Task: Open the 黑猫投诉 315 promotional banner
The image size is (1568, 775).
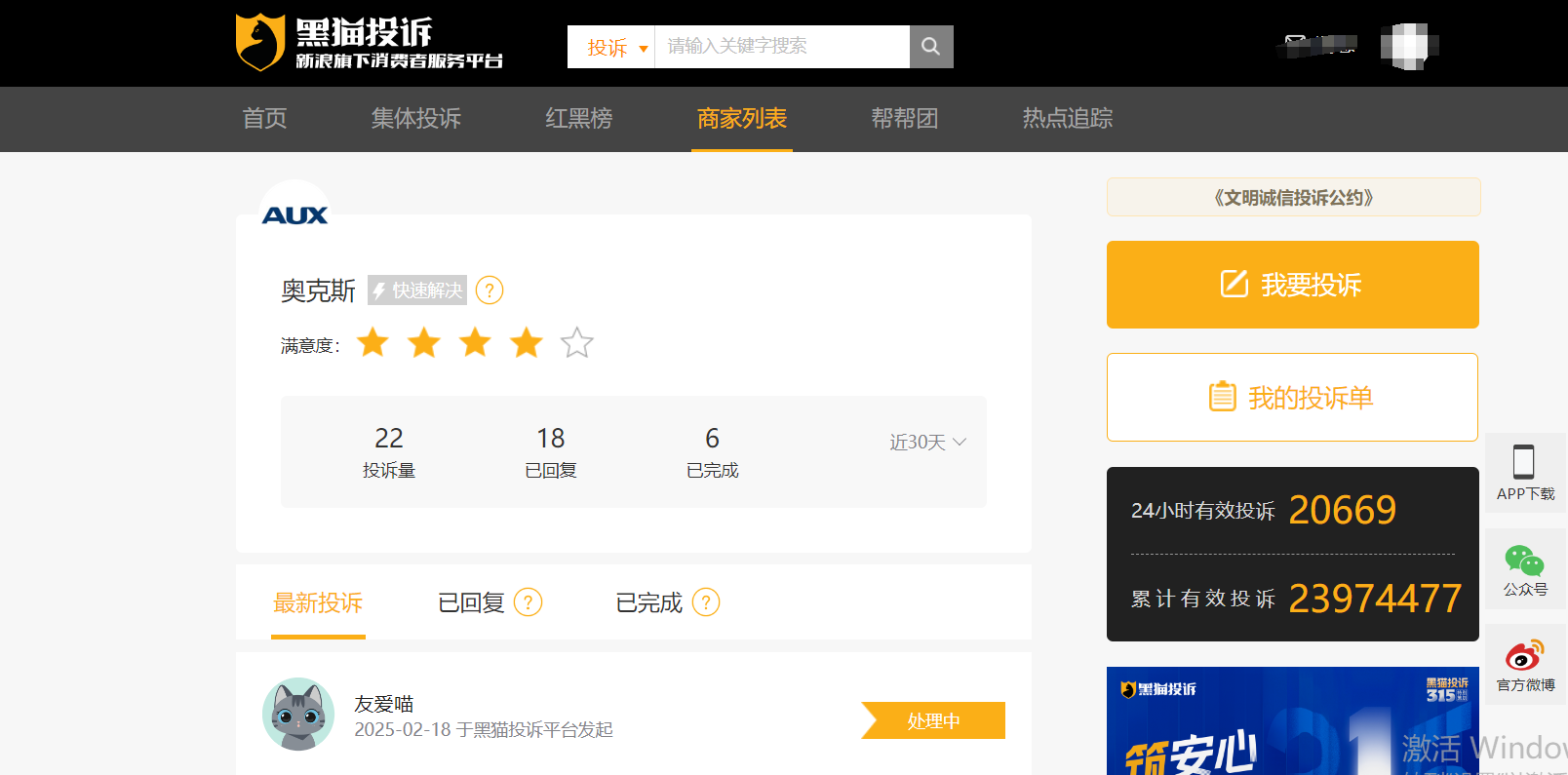Action: click(x=1293, y=721)
